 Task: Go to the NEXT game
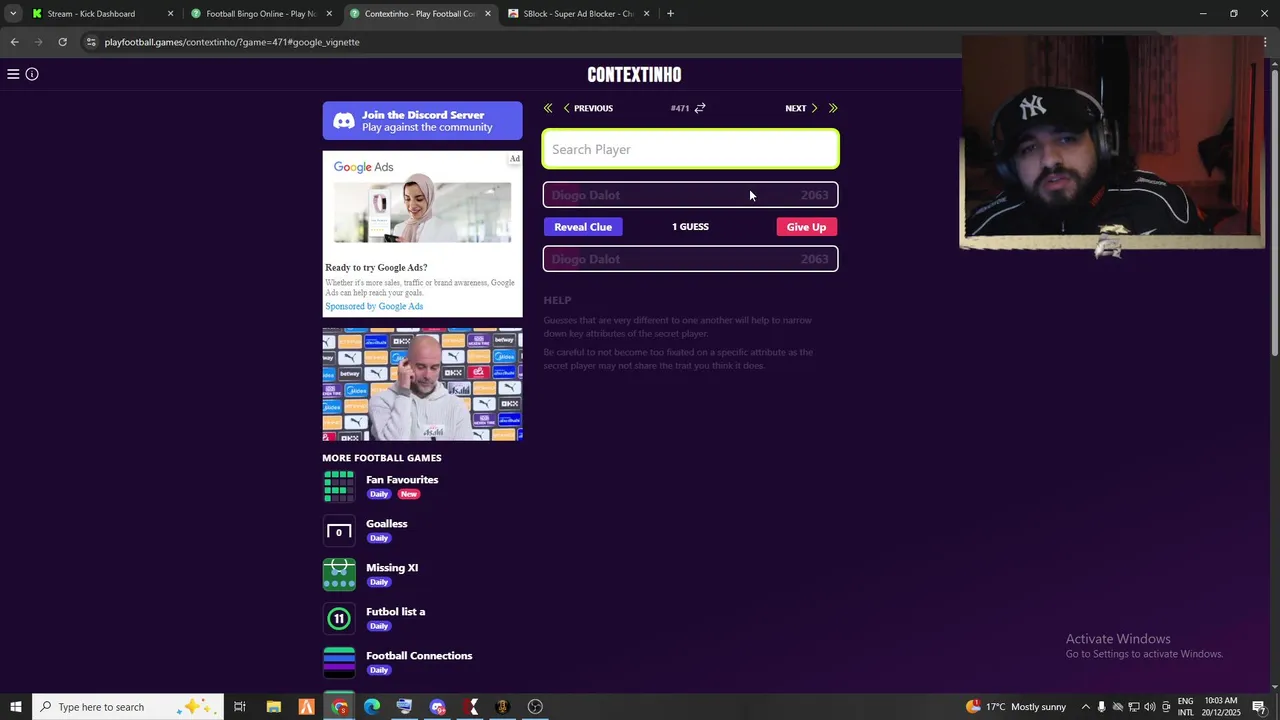click(x=801, y=108)
